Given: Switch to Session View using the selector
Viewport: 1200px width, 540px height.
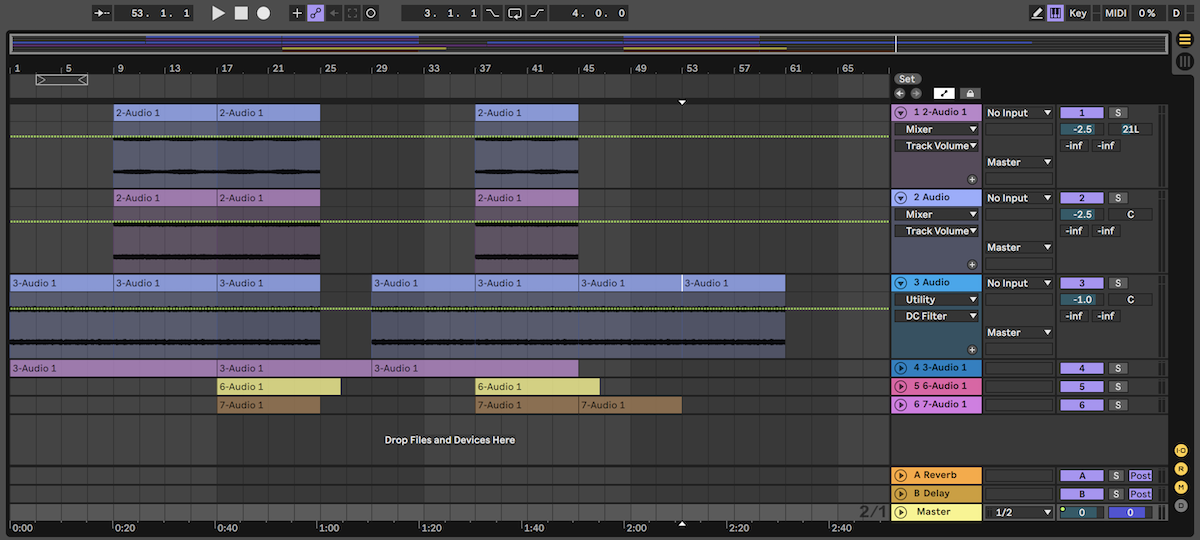Looking at the screenshot, I should click(x=1184, y=61).
